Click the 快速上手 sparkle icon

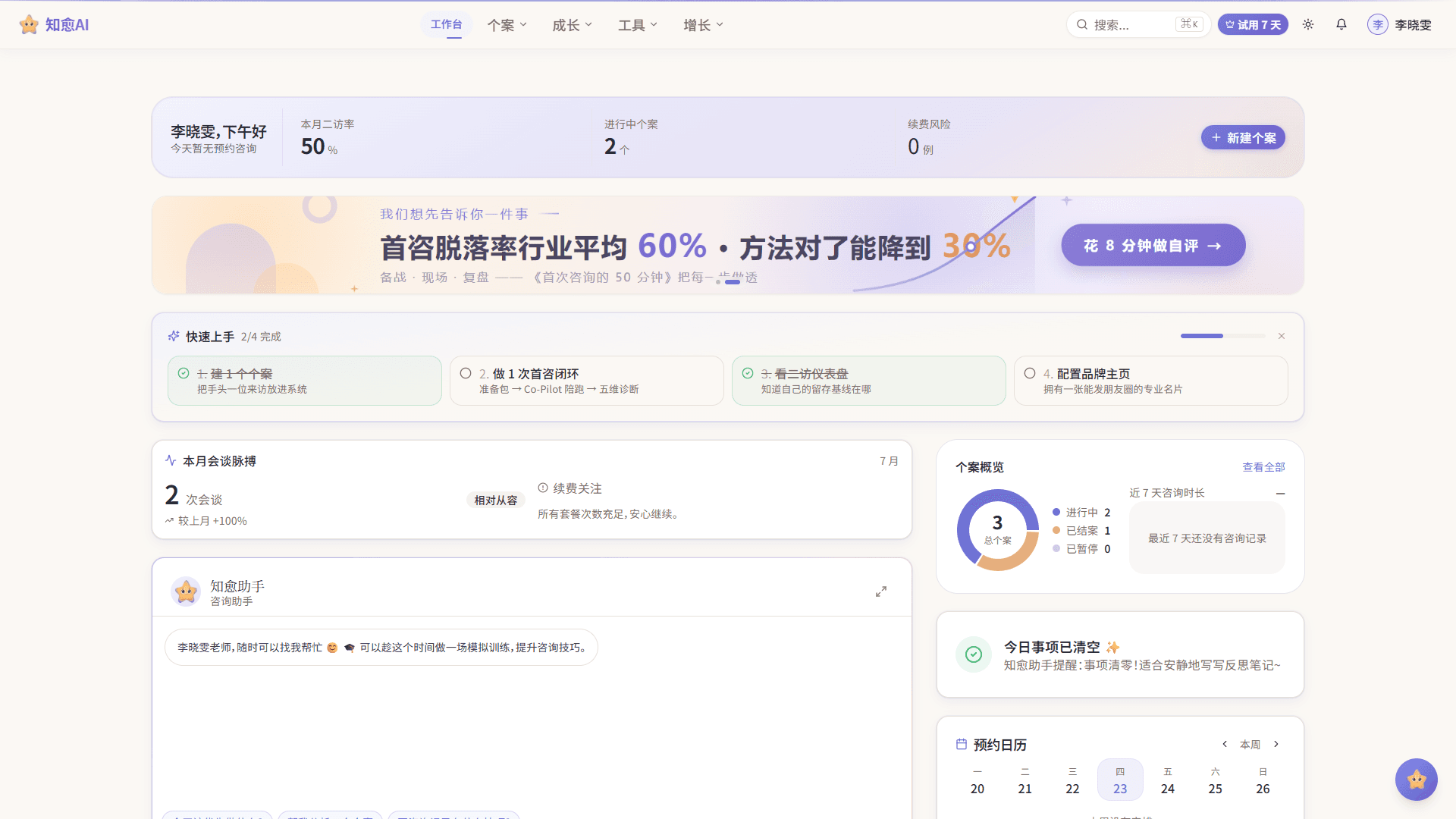174,336
